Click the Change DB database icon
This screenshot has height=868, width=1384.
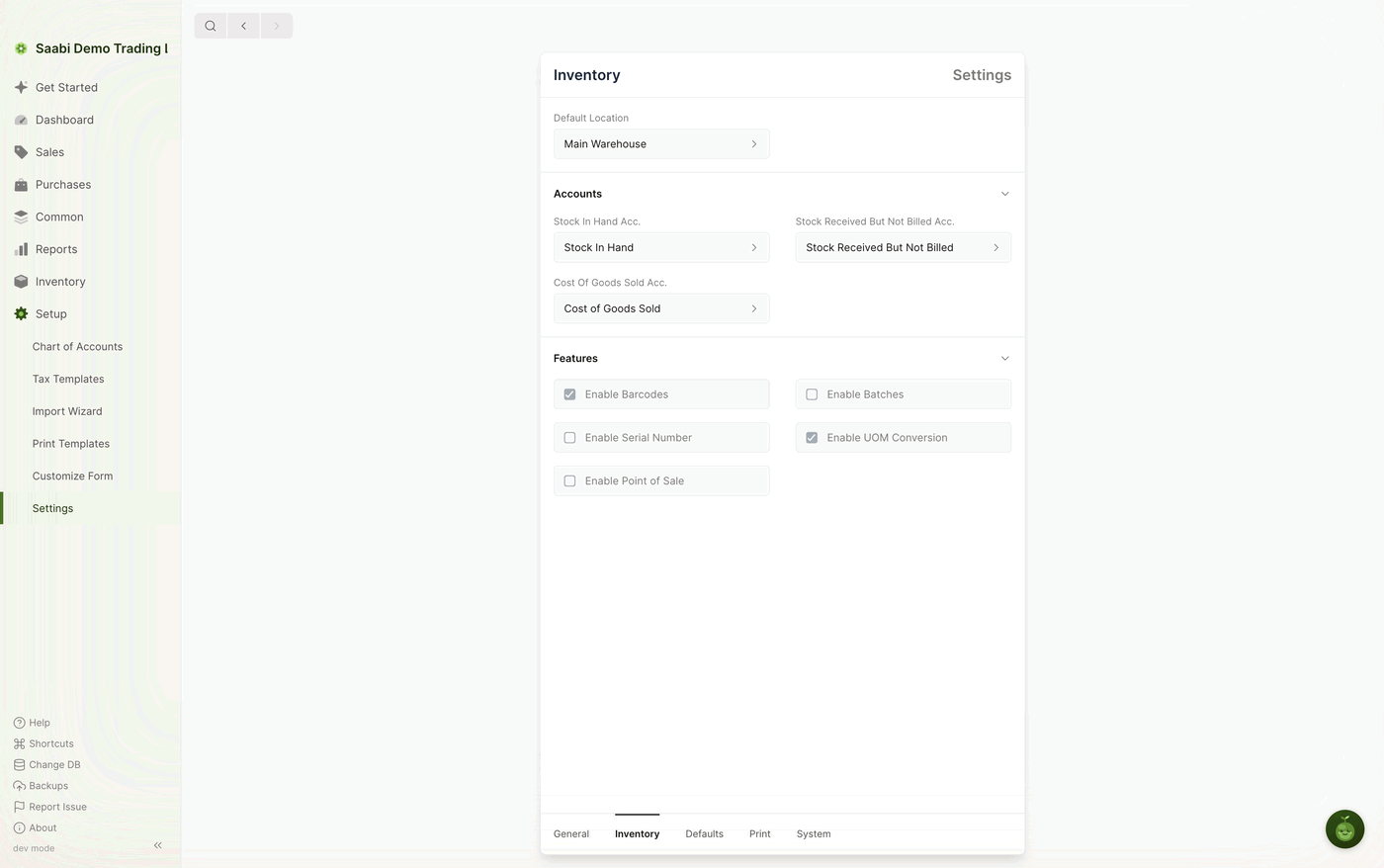tap(19, 764)
